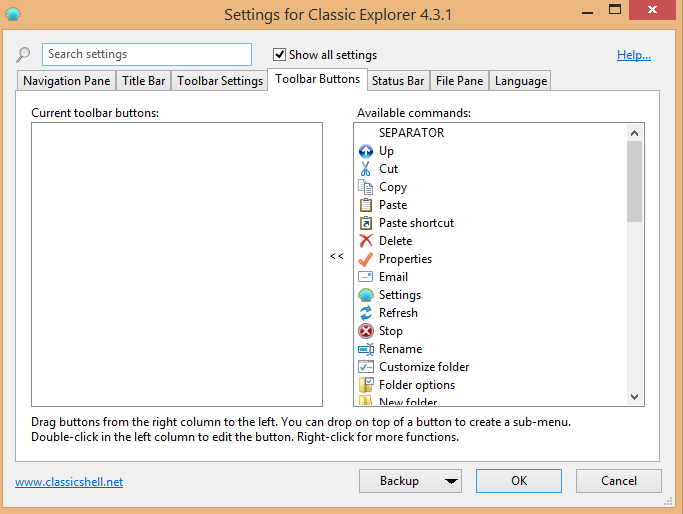Close the Settings window
The width and height of the screenshot is (683, 514).
652,10
